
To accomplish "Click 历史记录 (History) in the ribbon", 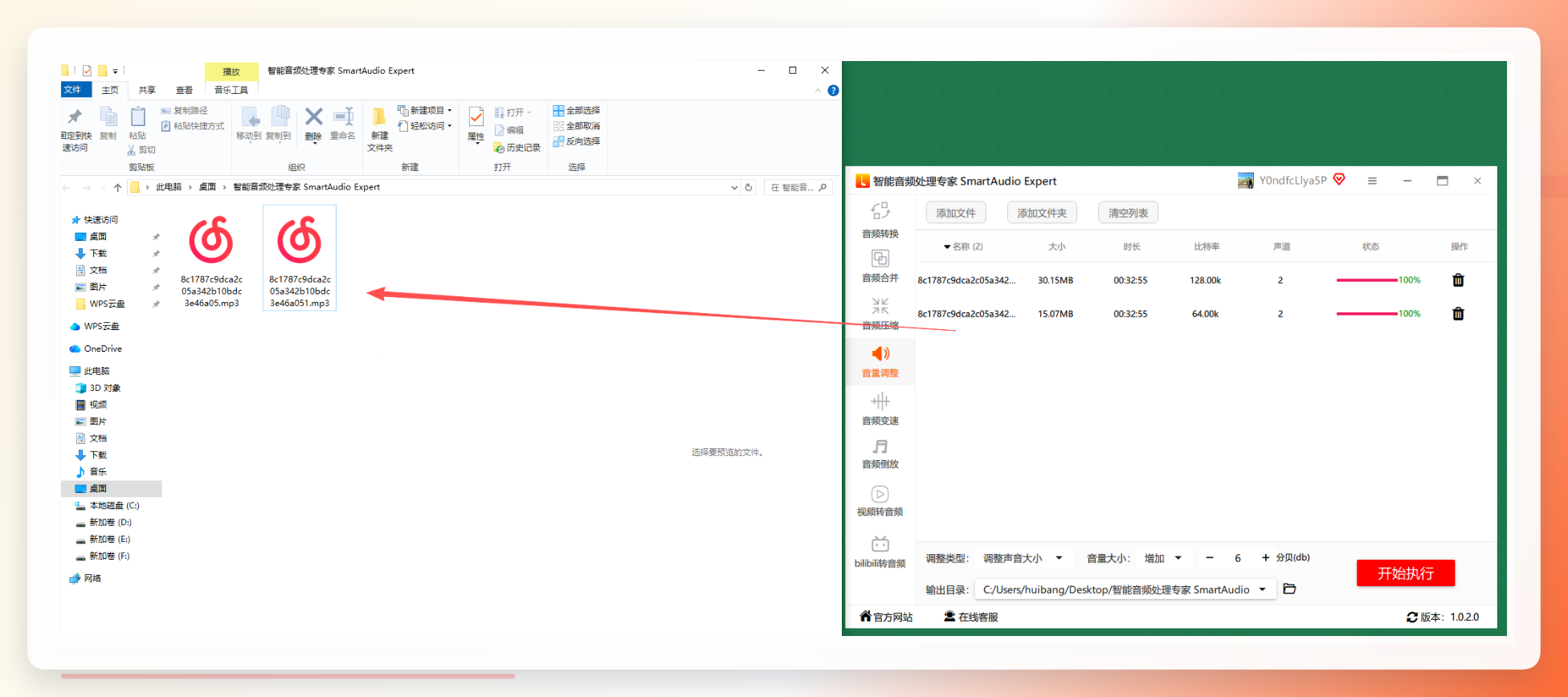I will coord(517,148).
